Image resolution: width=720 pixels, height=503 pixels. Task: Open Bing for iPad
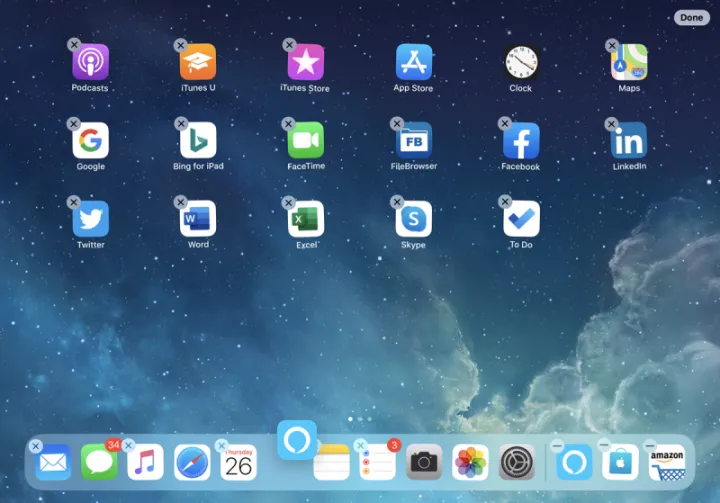point(198,140)
